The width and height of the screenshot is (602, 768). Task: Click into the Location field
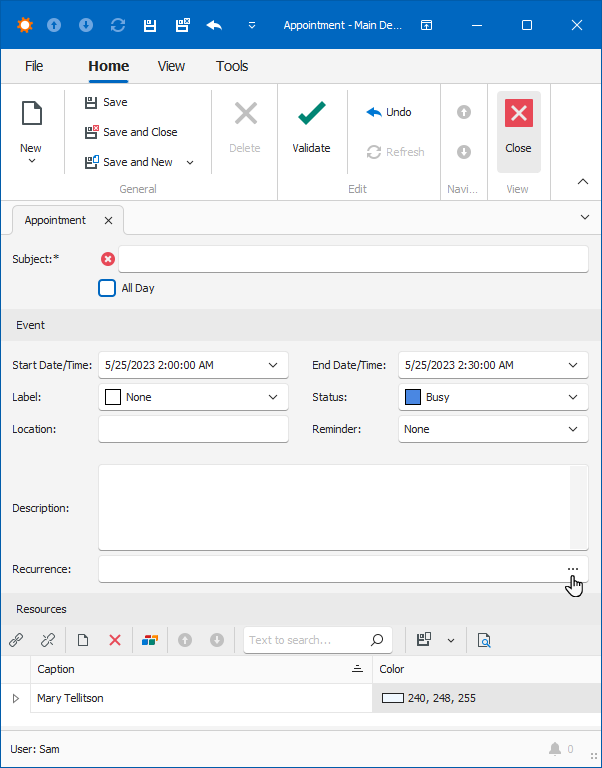[x=193, y=429]
